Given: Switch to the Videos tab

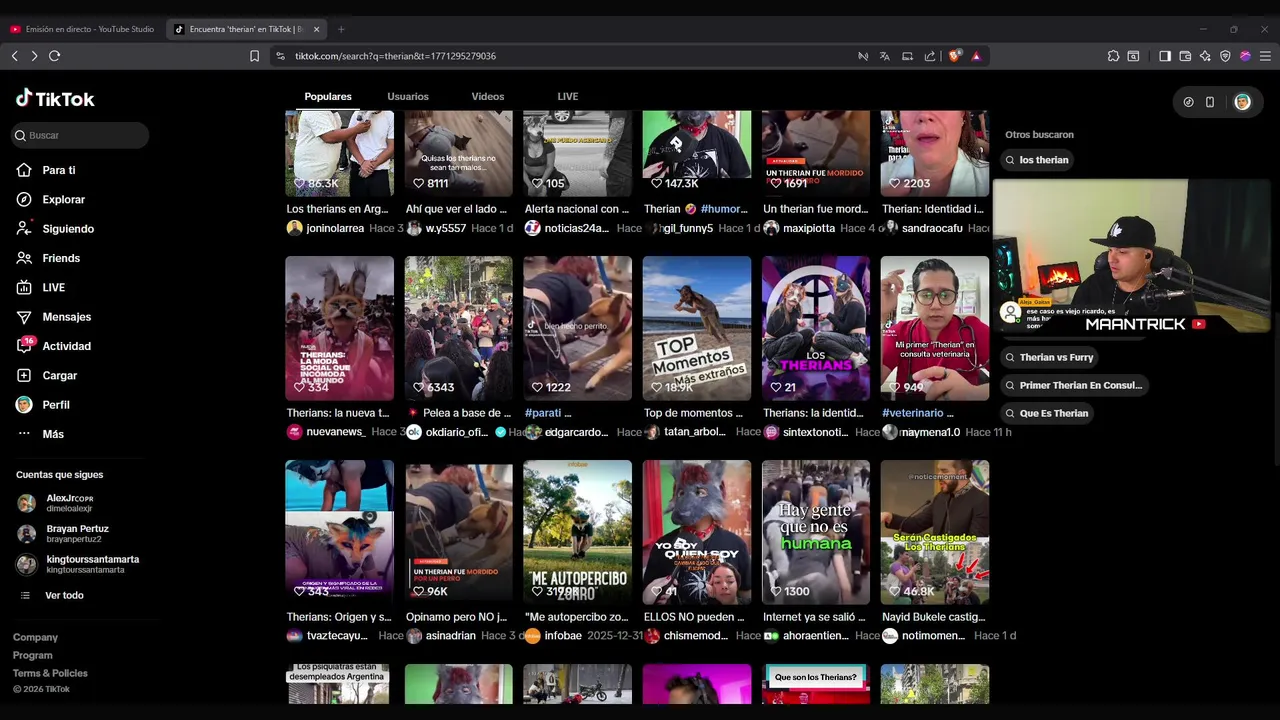Looking at the screenshot, I should pyautogui.click(x=488, y=96).
